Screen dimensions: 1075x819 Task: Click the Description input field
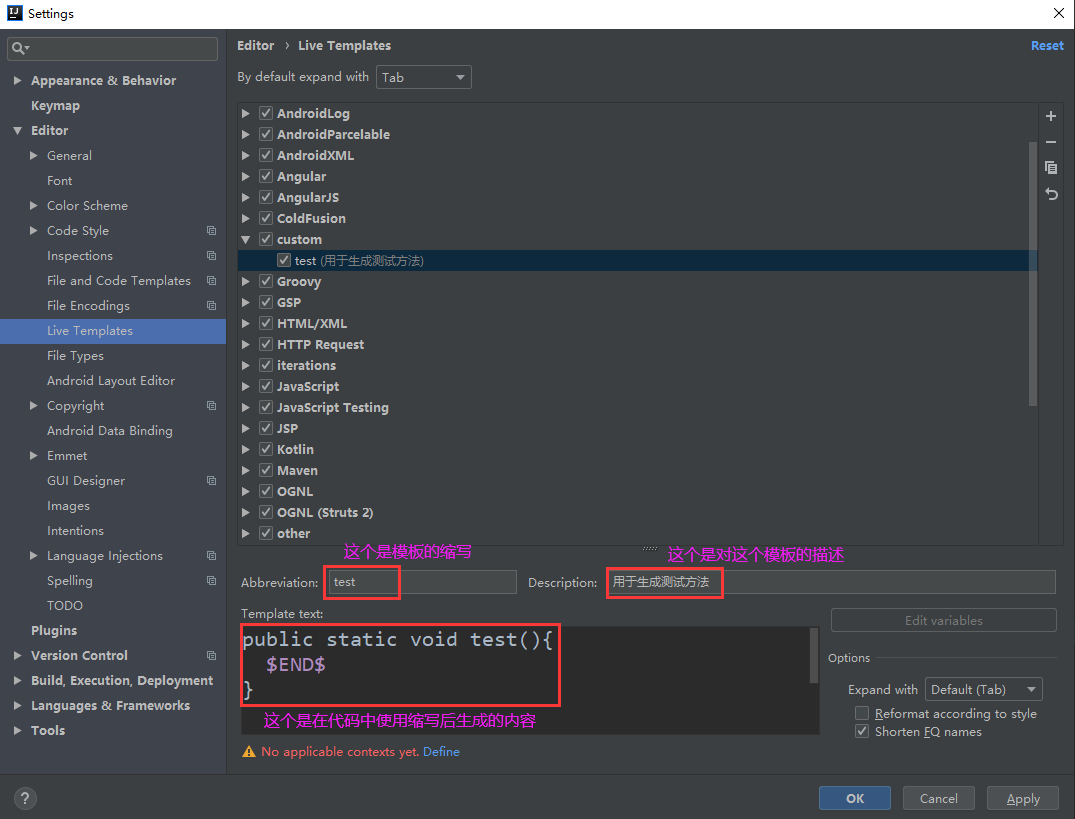click(x=831, y=582)
